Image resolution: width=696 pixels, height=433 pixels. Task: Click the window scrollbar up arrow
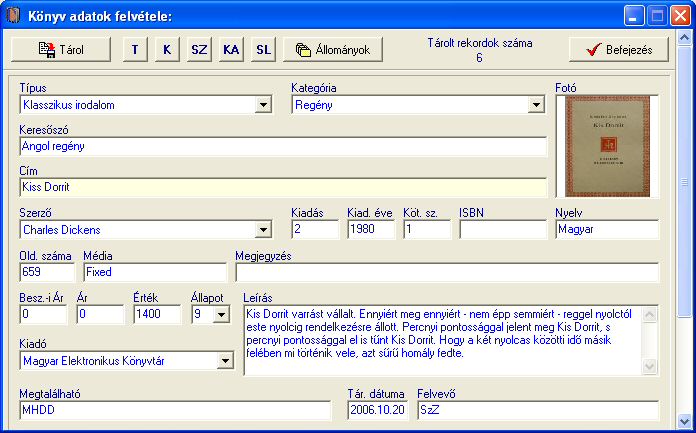point(684,38)
